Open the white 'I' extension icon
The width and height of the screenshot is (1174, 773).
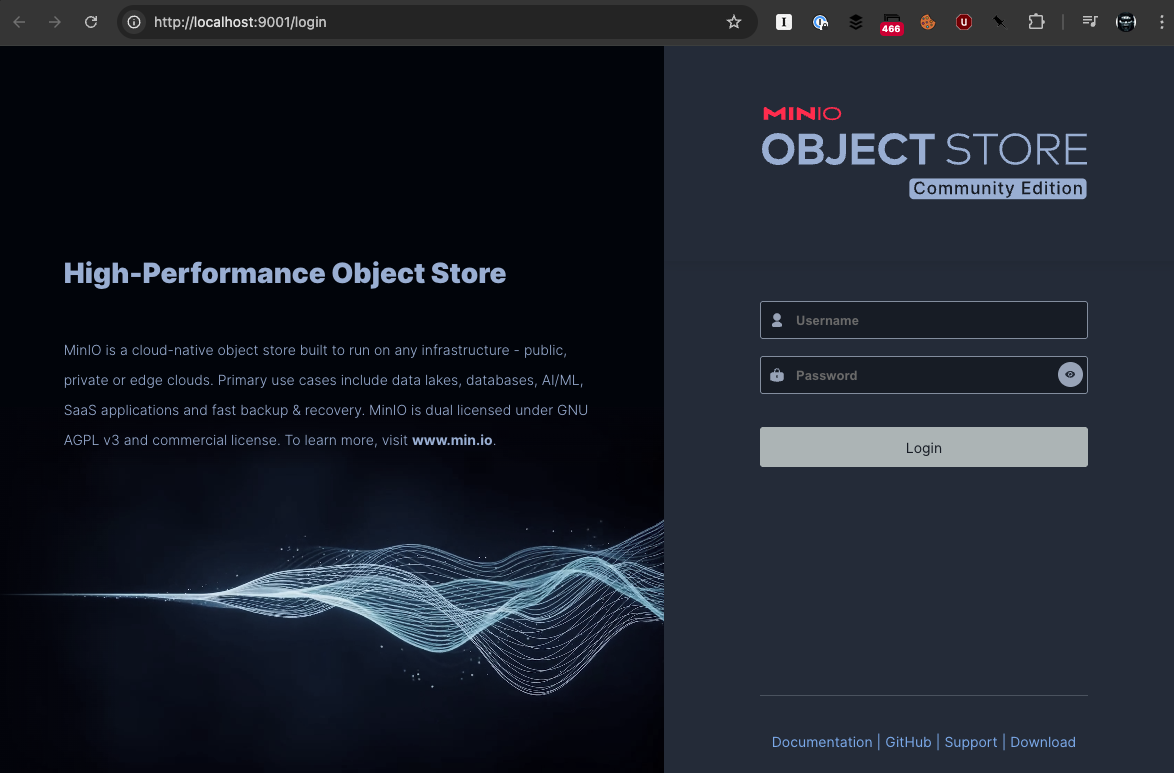783,22
